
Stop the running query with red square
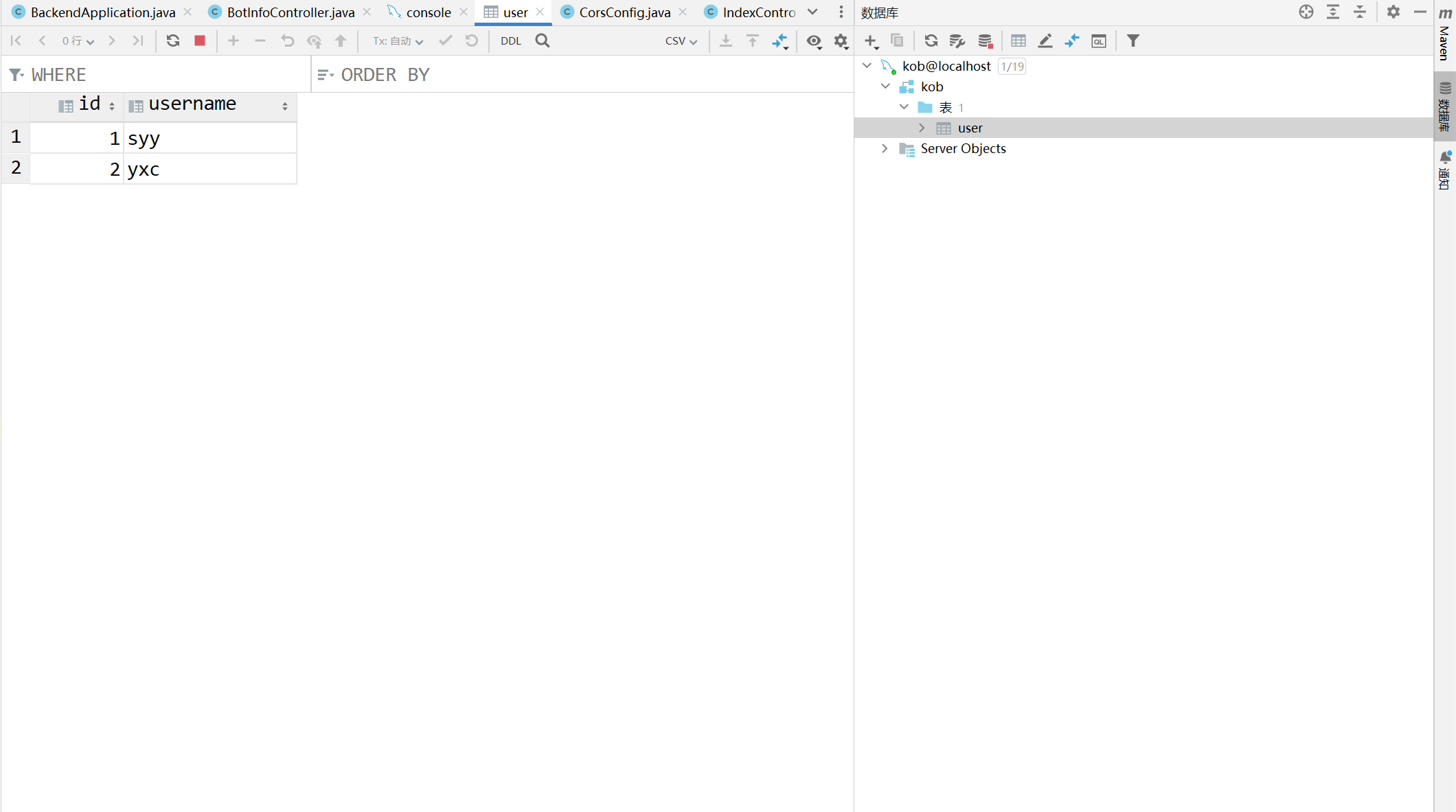coord(200,41)
